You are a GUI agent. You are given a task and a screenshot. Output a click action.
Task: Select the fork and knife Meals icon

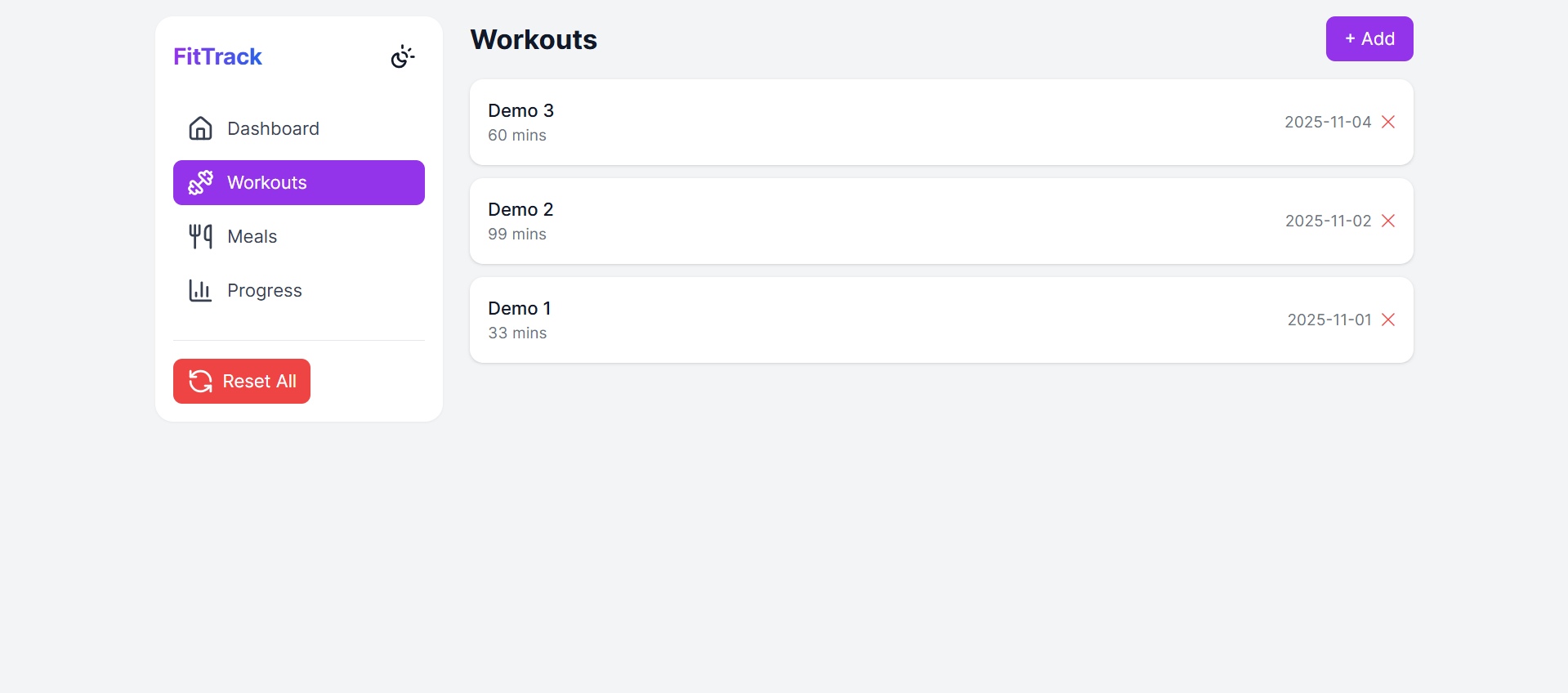coord(200,236)
